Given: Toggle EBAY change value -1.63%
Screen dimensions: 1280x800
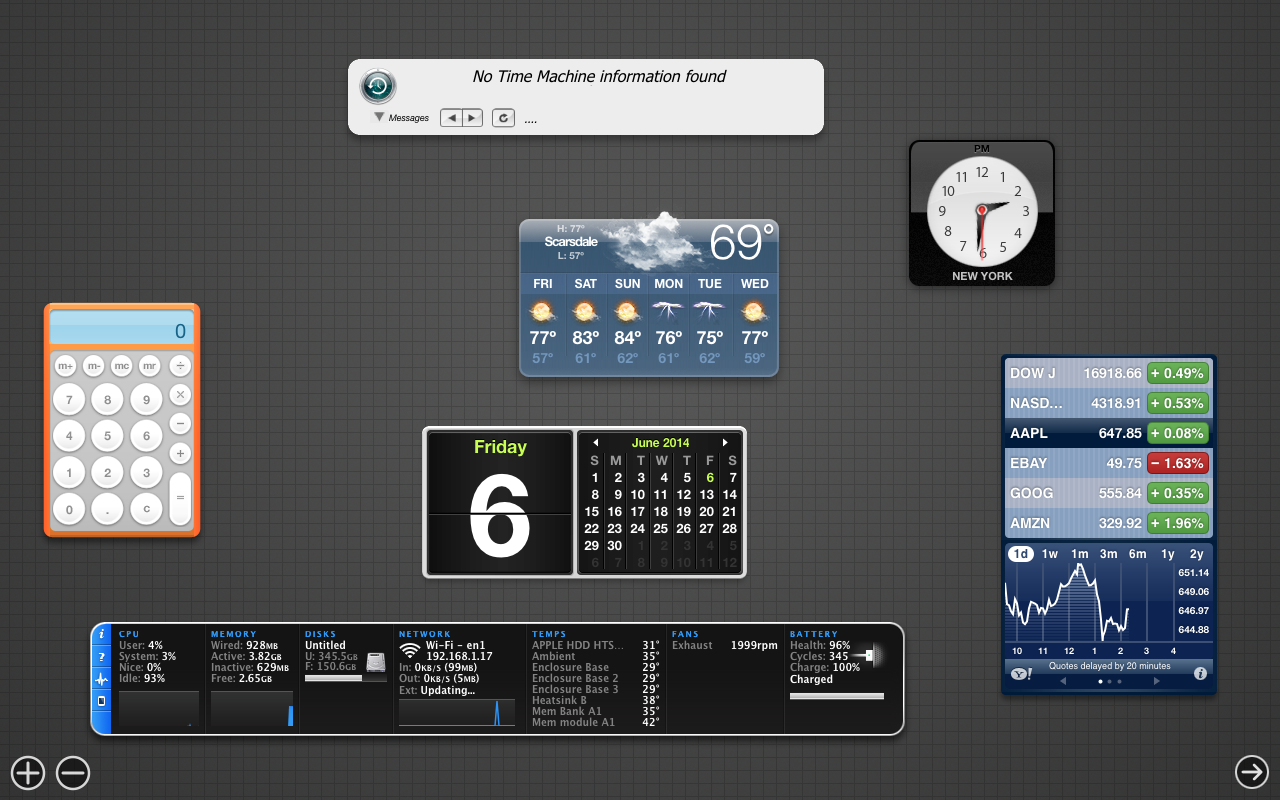Looking at the screenshot, I should point(1178,463).
